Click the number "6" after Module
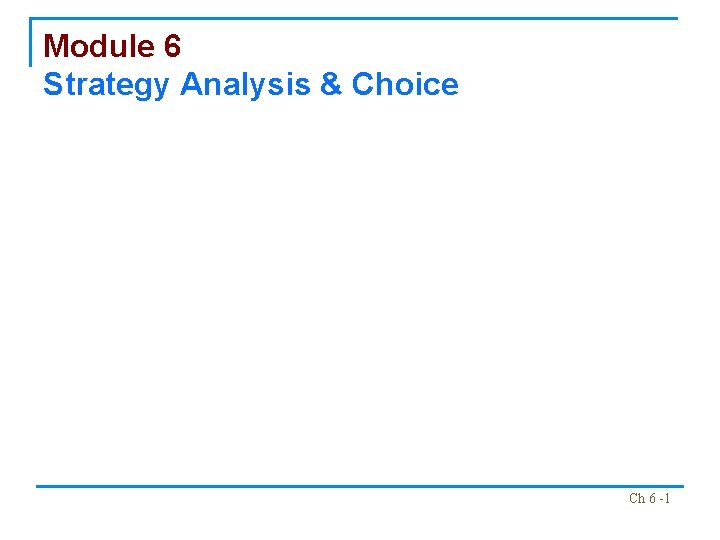 click(x=172, y=46)
